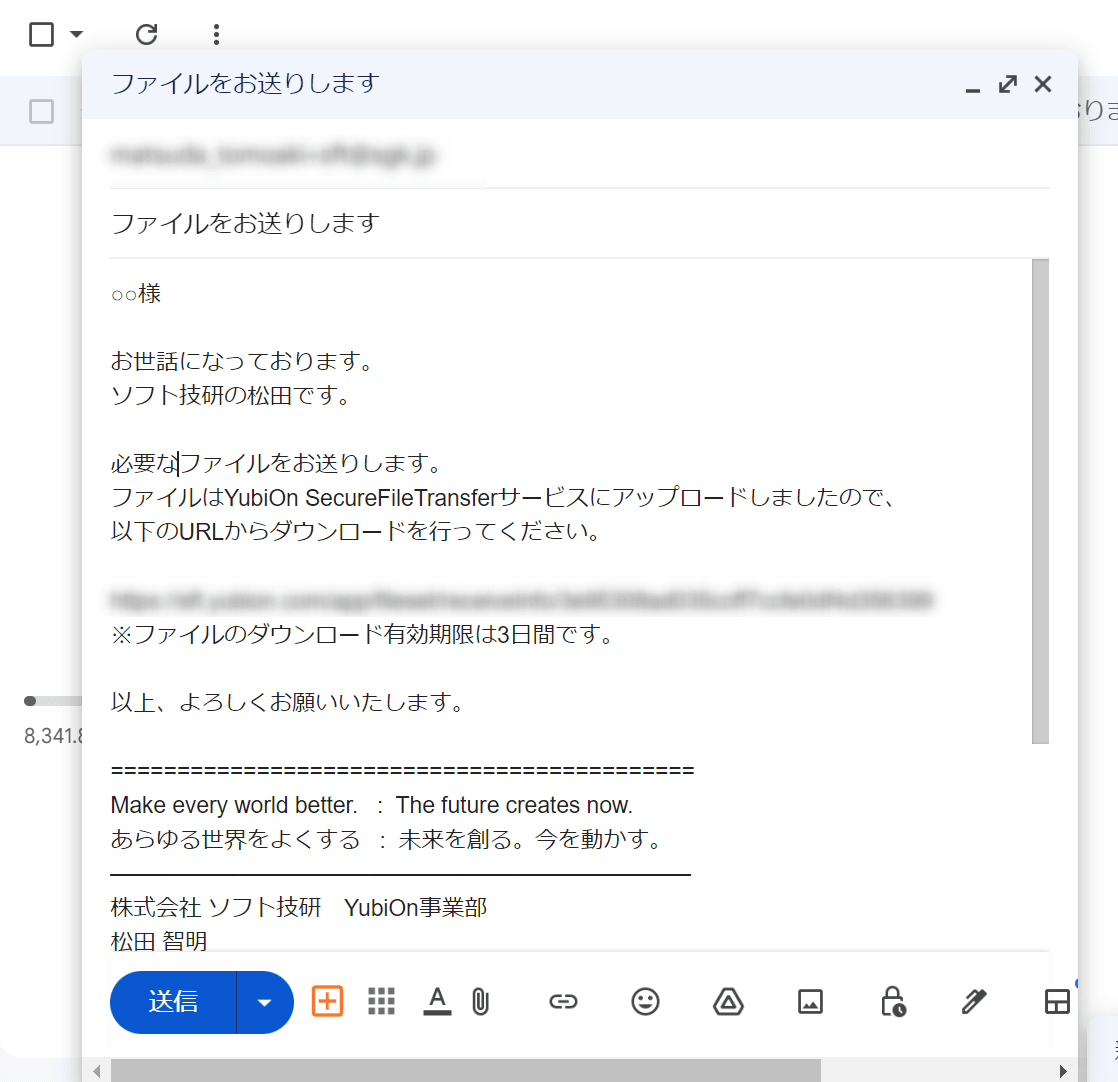This screenshot has width=1118, height=1082.
Task: Close the compose window
Action: [1043, 84]
